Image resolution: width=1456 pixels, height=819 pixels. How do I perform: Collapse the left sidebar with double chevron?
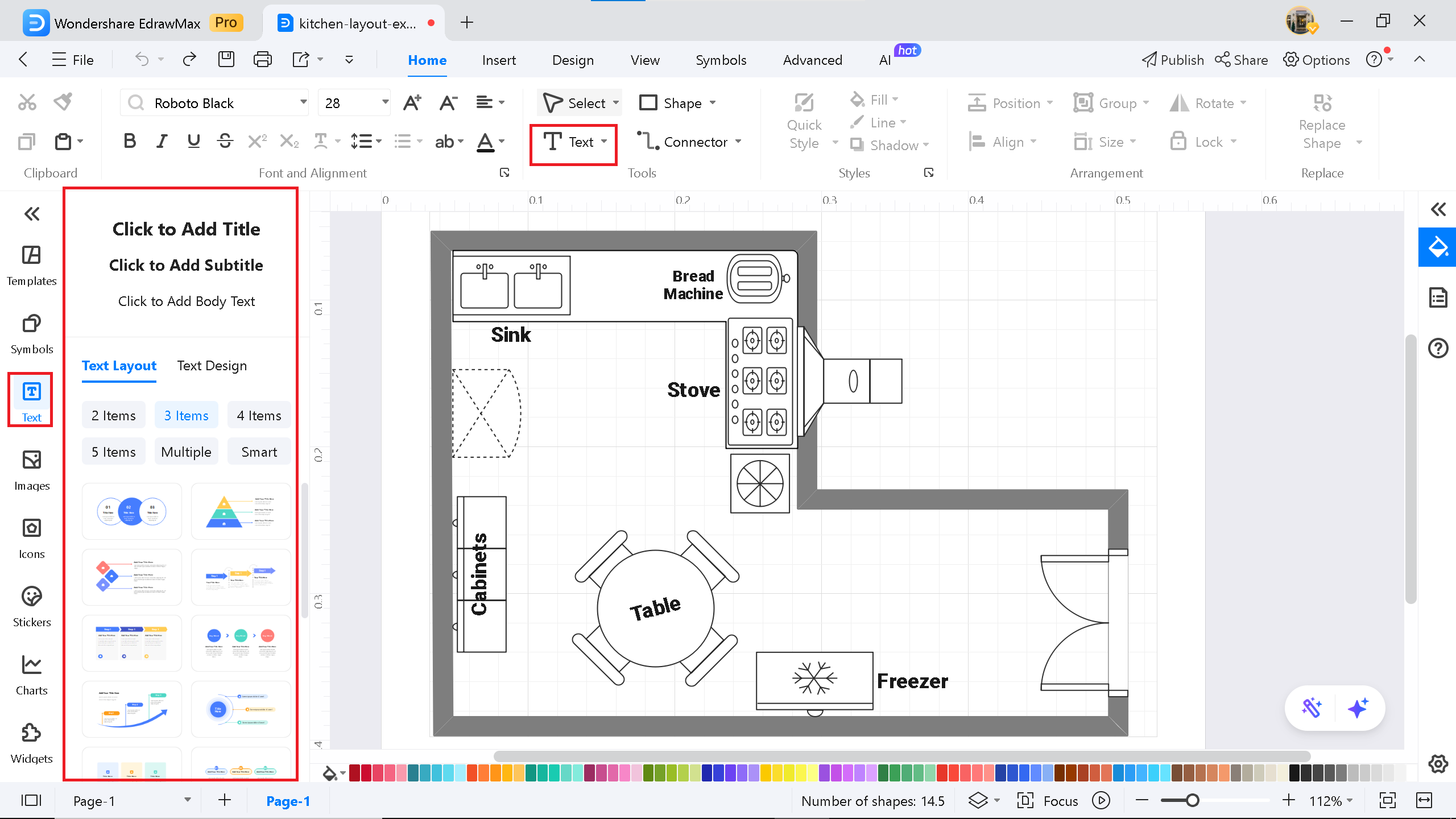[x=32, y=214]
